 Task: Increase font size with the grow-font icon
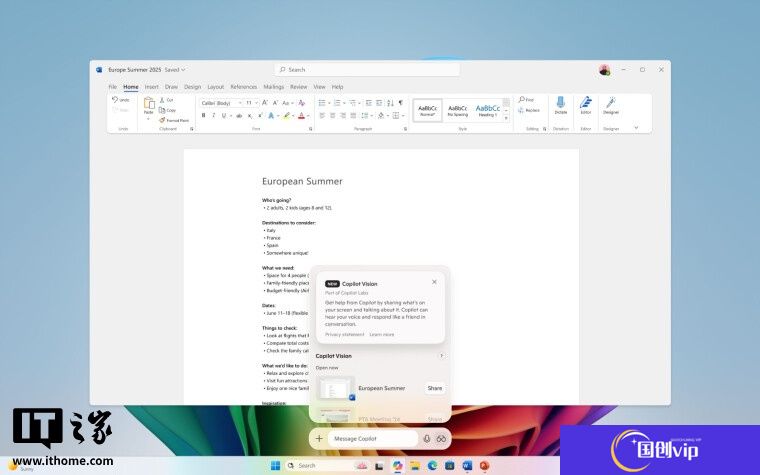click(265, 103)
